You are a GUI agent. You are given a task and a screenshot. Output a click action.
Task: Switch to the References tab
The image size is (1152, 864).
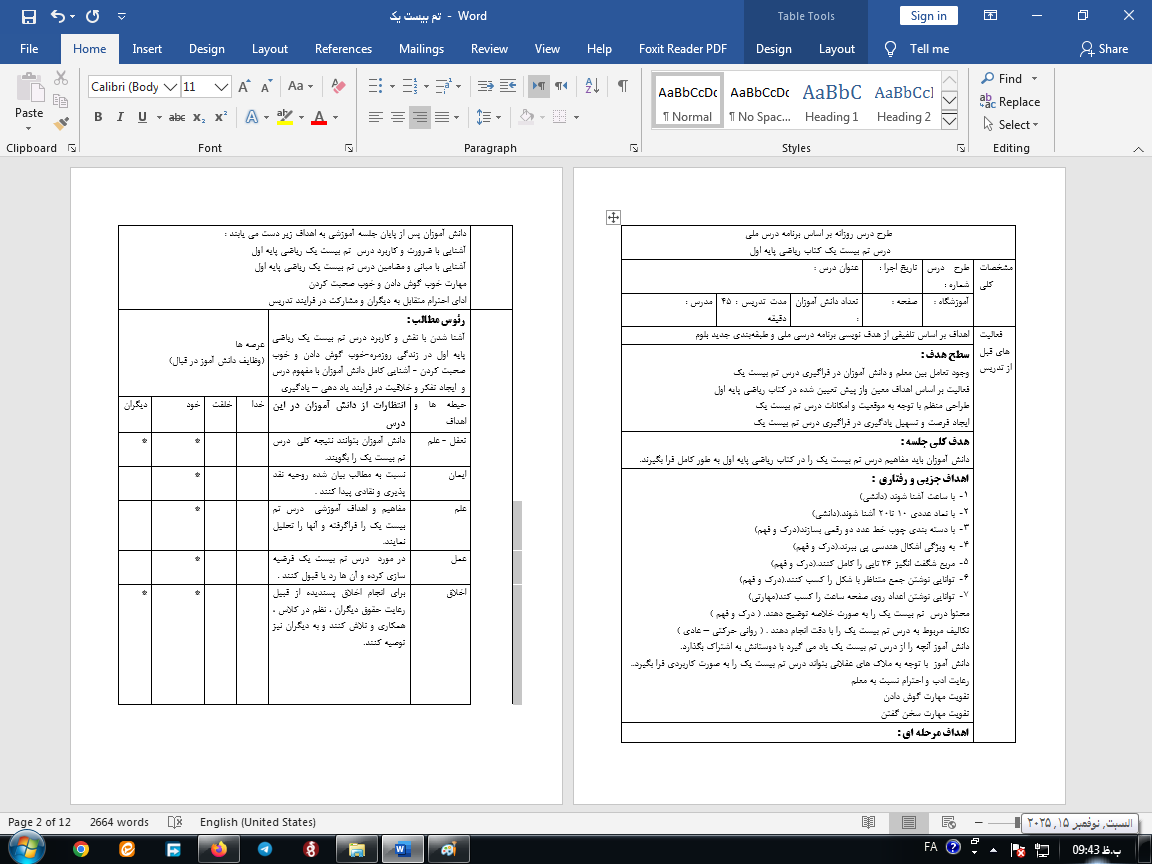[x=343, y=49]
